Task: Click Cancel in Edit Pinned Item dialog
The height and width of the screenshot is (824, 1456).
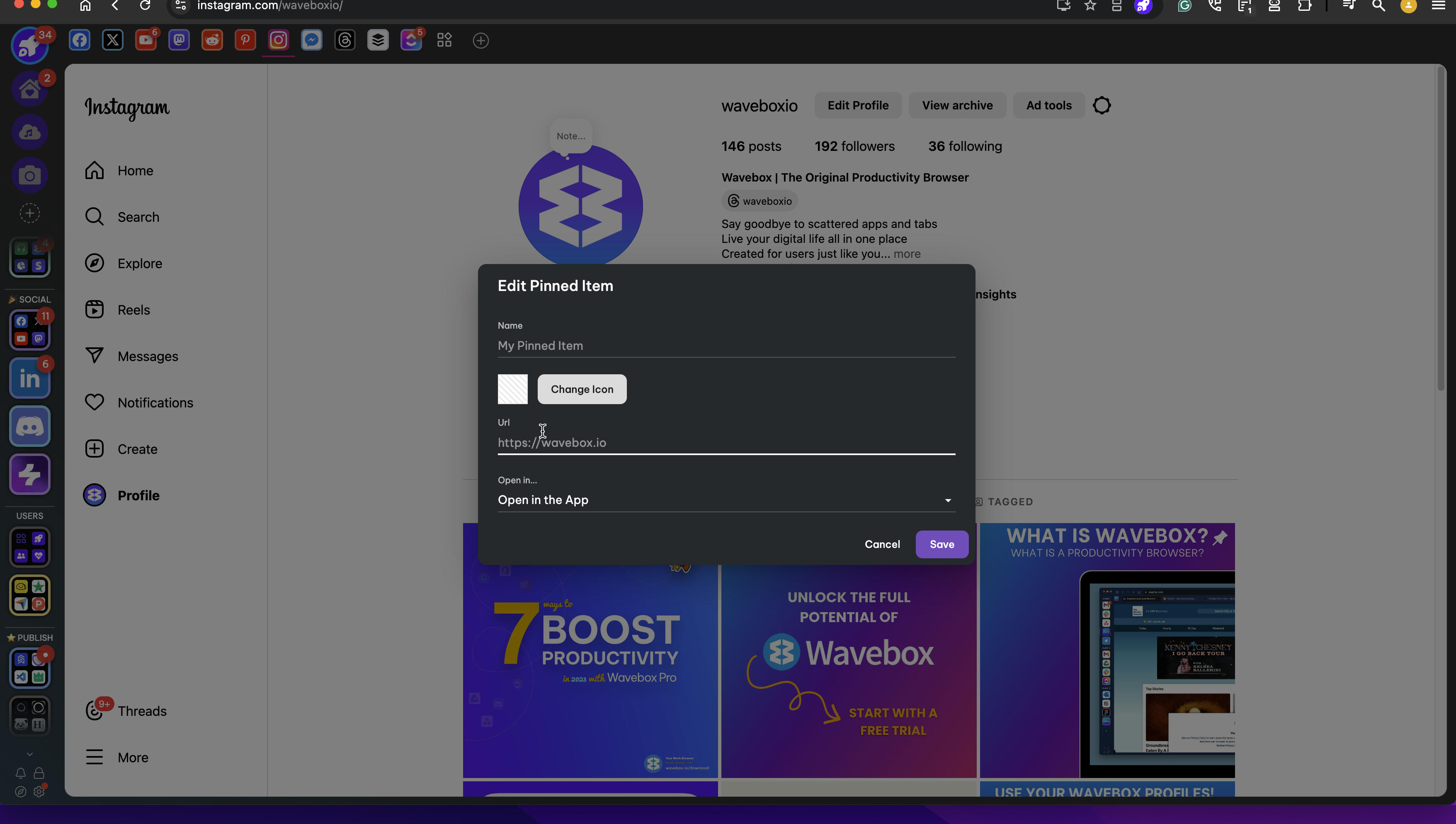Action: point(882,545)
